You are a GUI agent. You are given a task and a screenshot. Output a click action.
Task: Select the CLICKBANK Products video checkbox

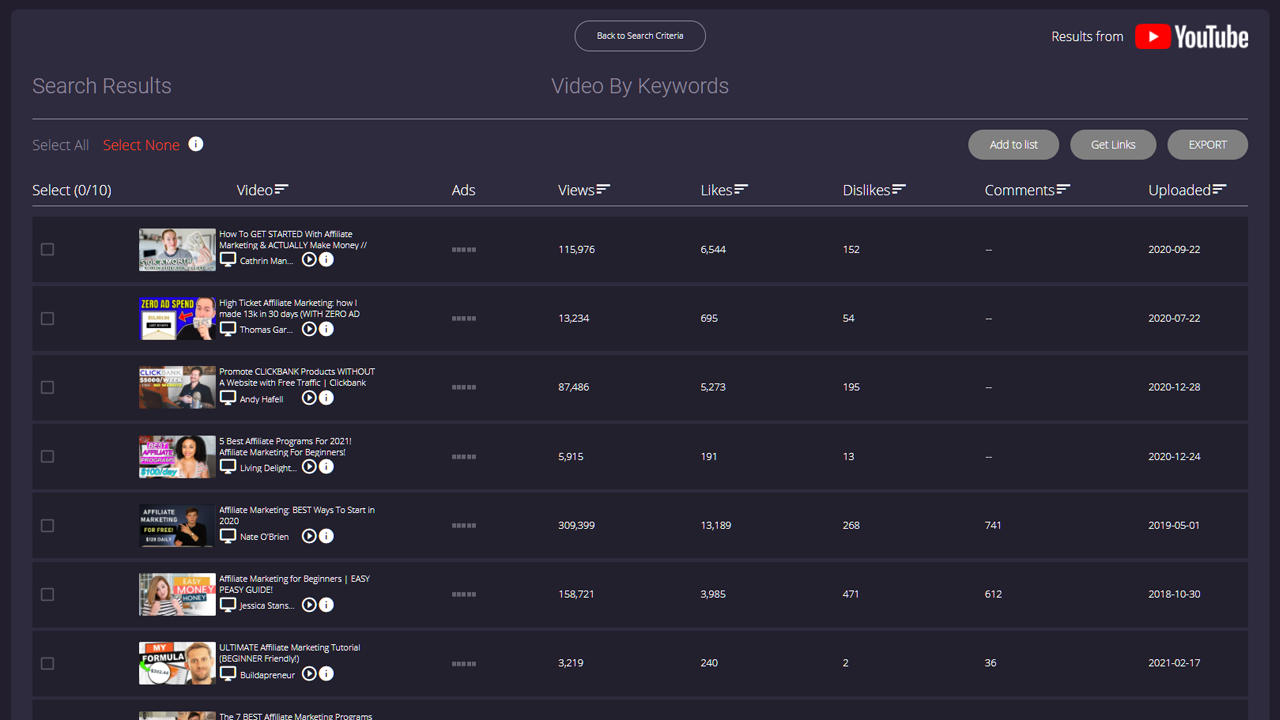click(x=47, y=387)
